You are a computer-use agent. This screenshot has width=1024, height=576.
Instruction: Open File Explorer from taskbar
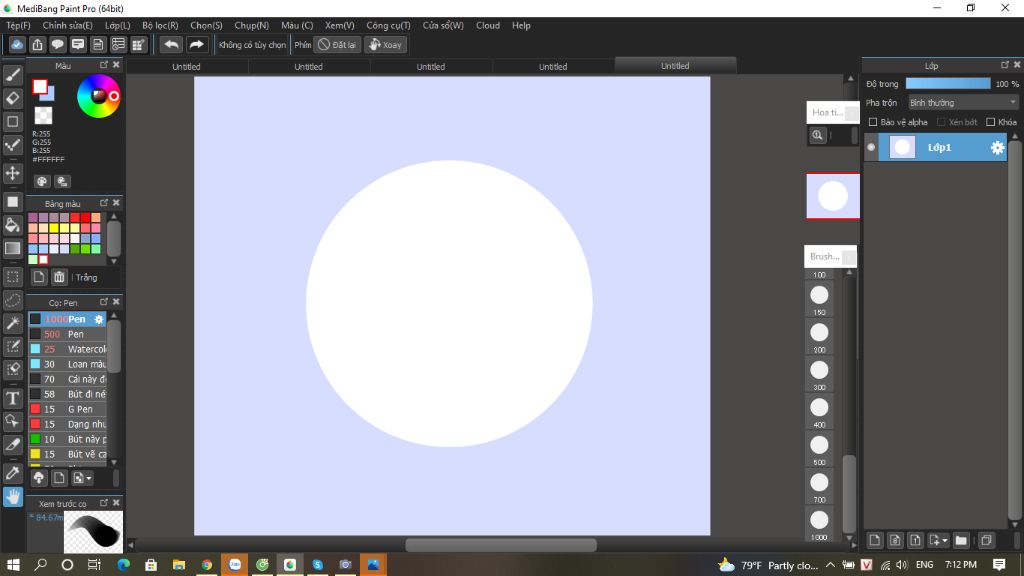(178, 565)
